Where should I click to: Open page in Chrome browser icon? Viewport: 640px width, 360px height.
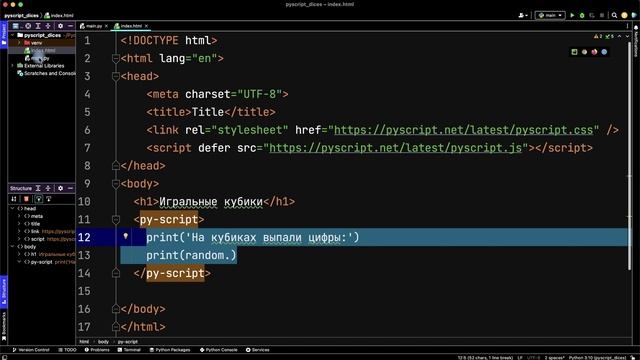point(584,52)
